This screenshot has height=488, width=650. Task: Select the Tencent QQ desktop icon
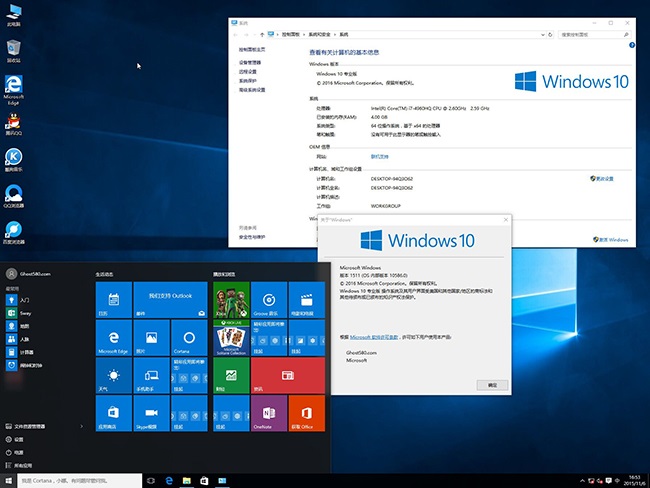[14, 124]
